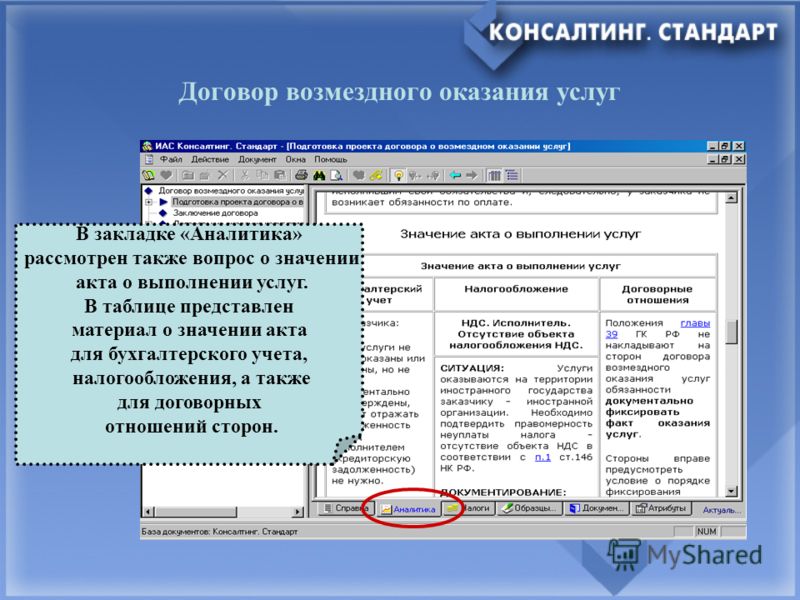
Task: Click the gray folder toolbar icon
Action: (x=188, y=176)
